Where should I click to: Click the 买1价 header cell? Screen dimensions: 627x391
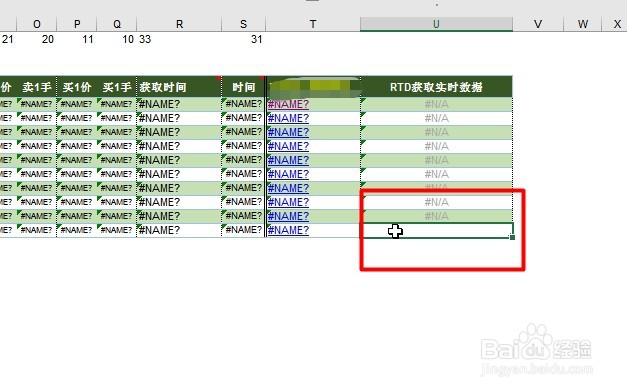(77, 87)
